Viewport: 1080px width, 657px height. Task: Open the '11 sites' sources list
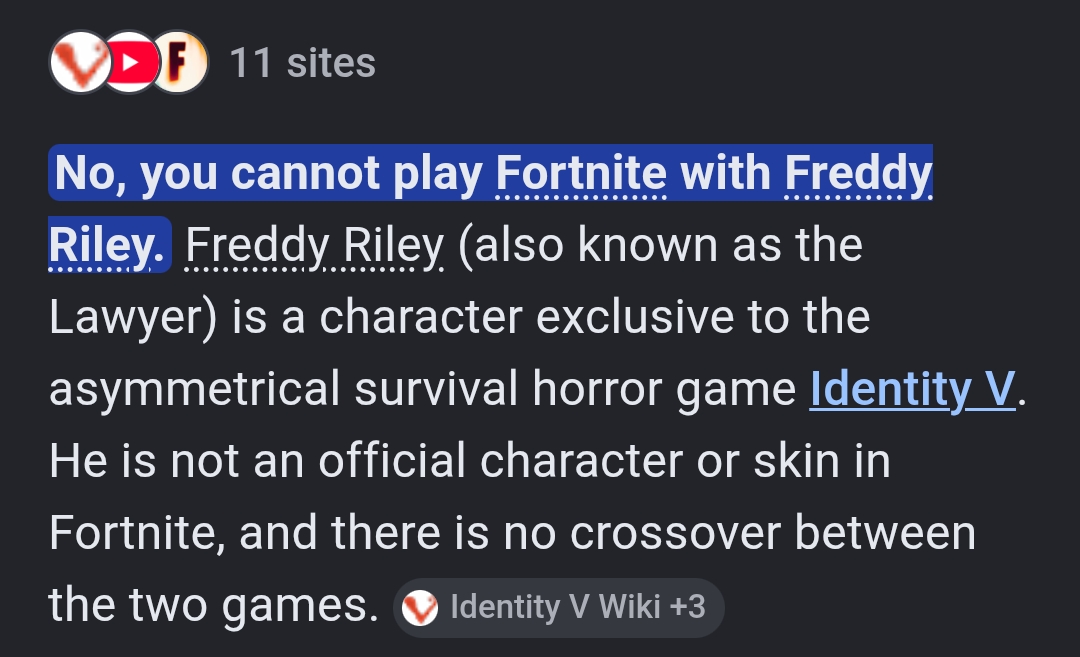[x=302, y=63]
